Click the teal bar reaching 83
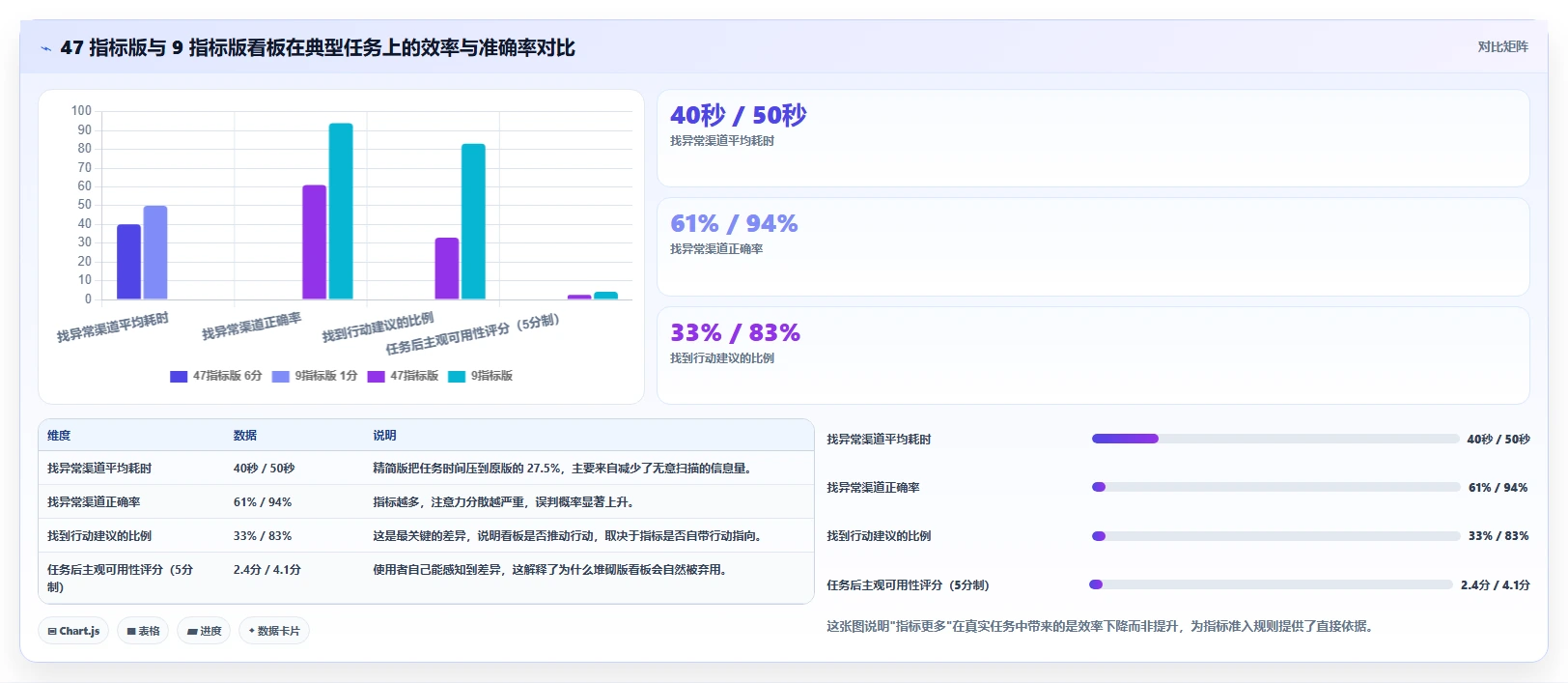 point(473,221)
